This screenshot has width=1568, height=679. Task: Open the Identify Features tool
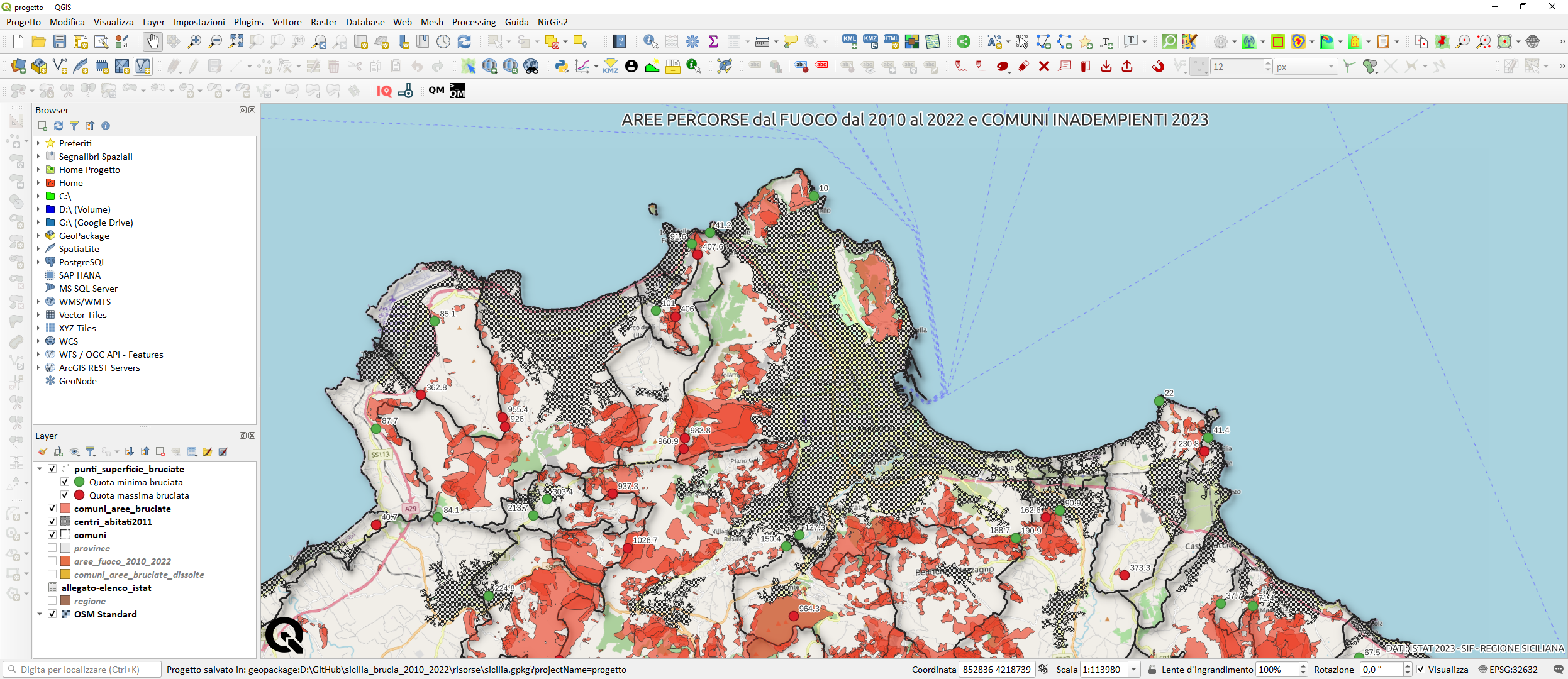[650, 41]
